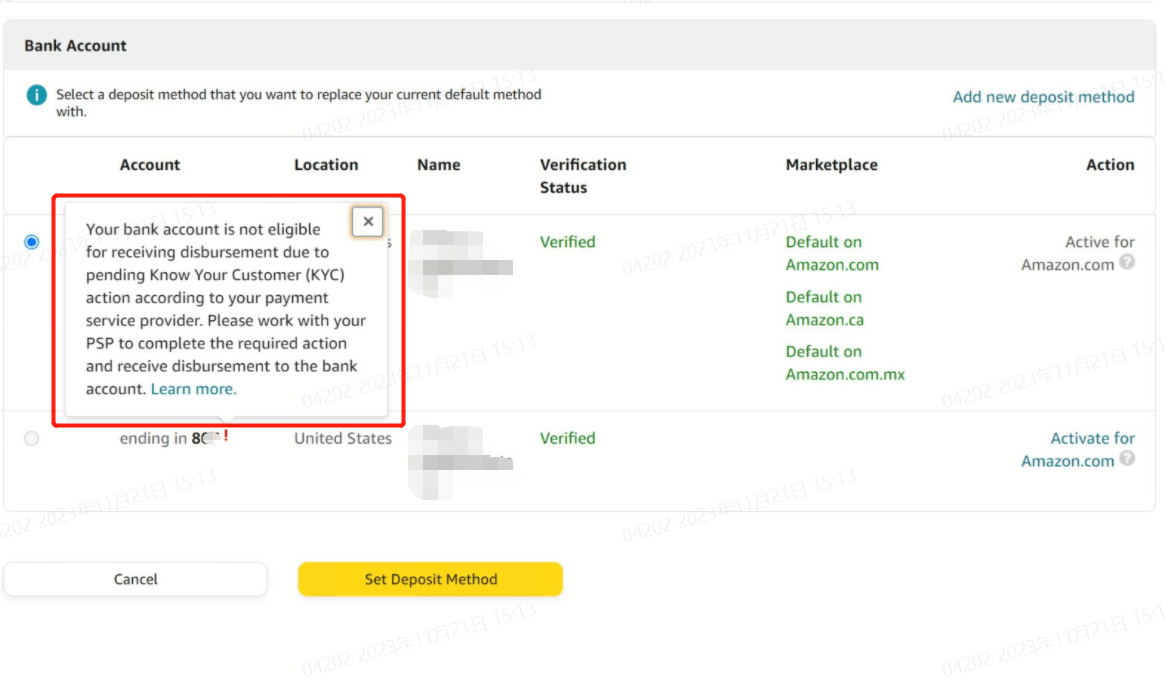Image resolution: width=1166 pixels, height=696 pixels.
Task: Choose the account ending in 80 via radio button
Action: point(31,438)
